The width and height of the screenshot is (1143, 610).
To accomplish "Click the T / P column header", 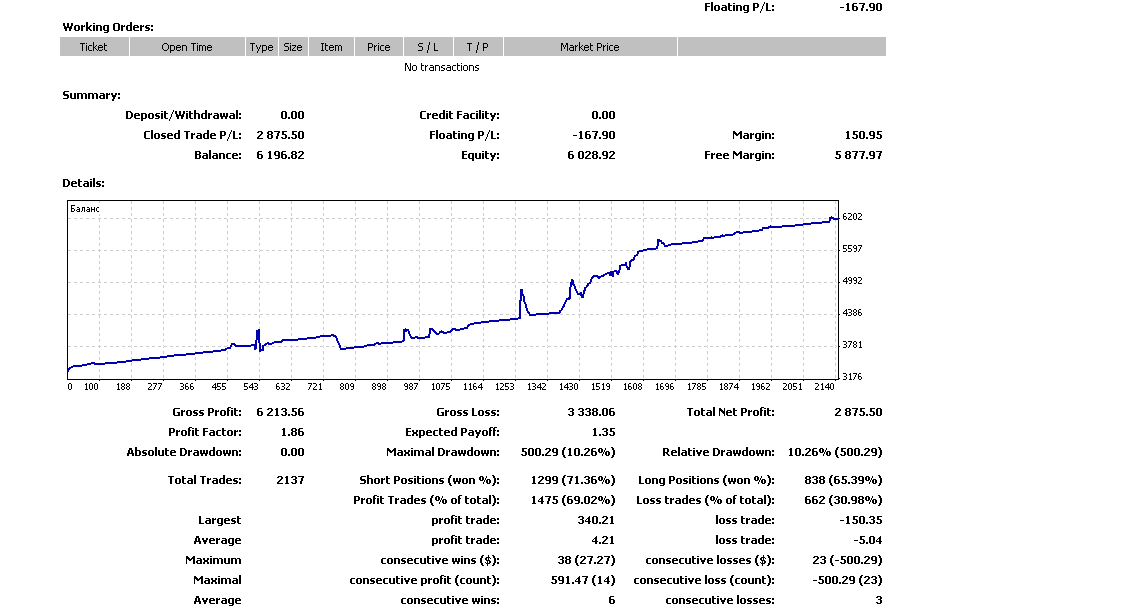I will point(478,47).
